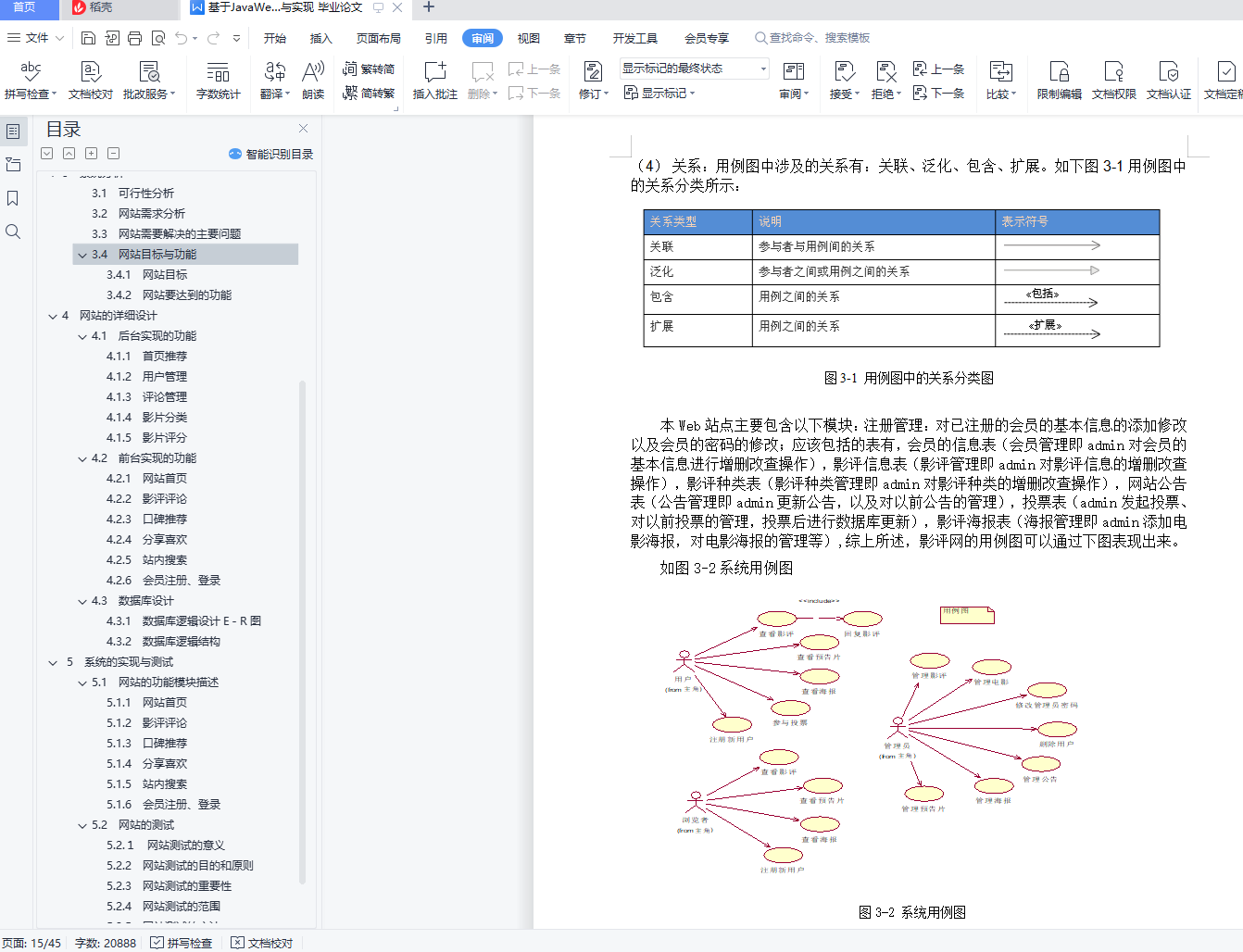The height and width of the screenshot is (952, 1243).
Task: Click the Save icon in quick access toolbar
Action: click(x=88, y=38)
